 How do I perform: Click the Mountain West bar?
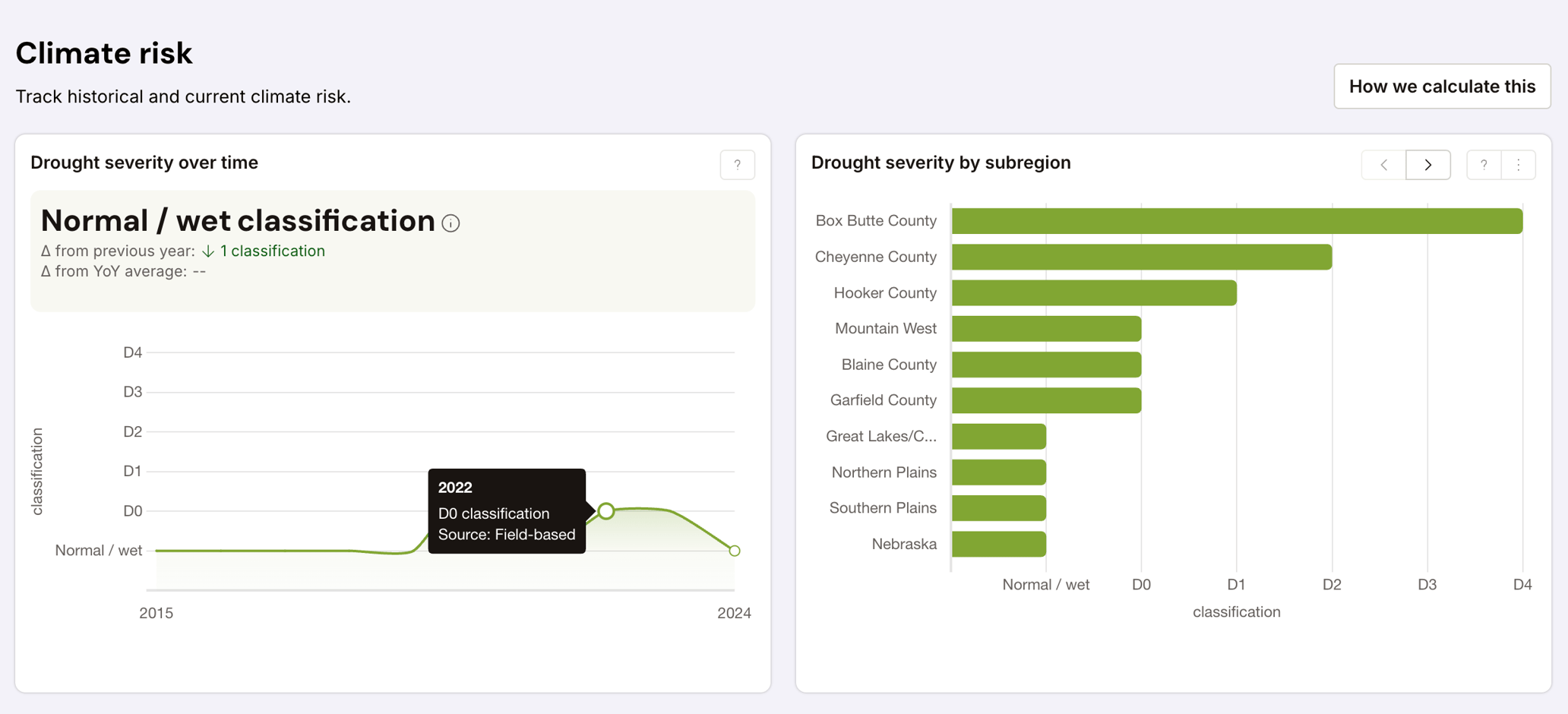tap(1046, 329)
